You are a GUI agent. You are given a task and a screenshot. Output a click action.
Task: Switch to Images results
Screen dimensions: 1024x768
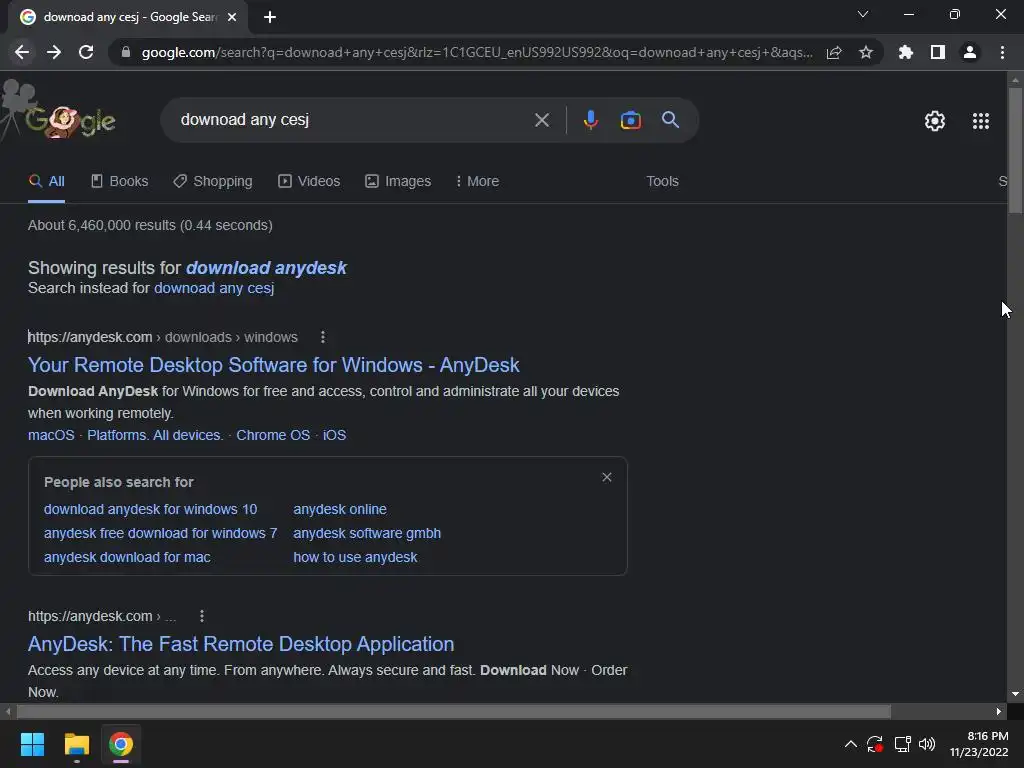(398, 182)
